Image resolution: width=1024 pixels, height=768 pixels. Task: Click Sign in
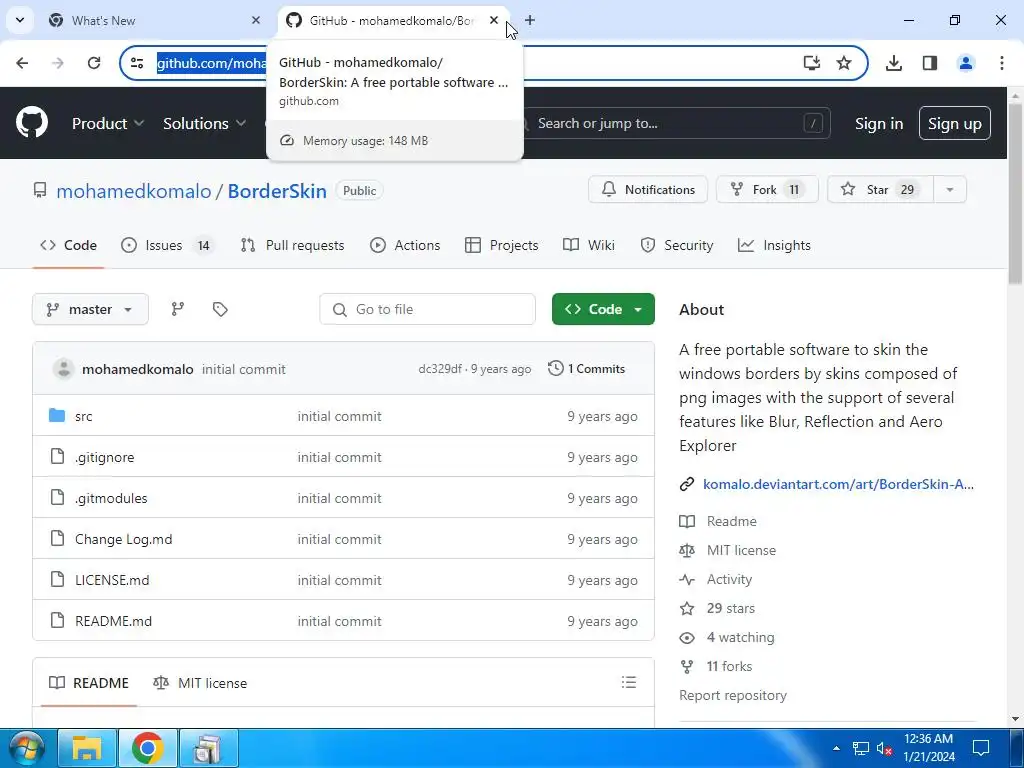tap(879, 123)
